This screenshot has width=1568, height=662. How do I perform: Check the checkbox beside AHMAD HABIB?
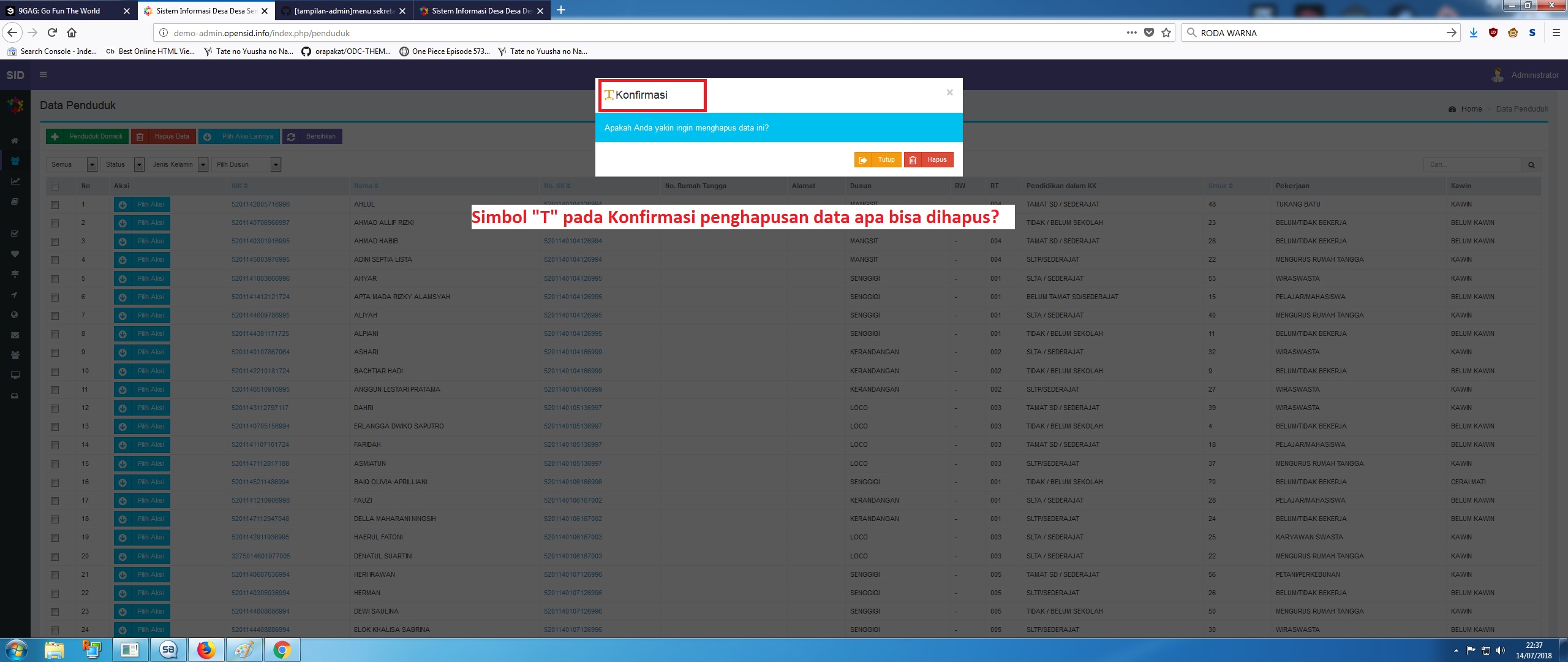click(x=55, y=241)
